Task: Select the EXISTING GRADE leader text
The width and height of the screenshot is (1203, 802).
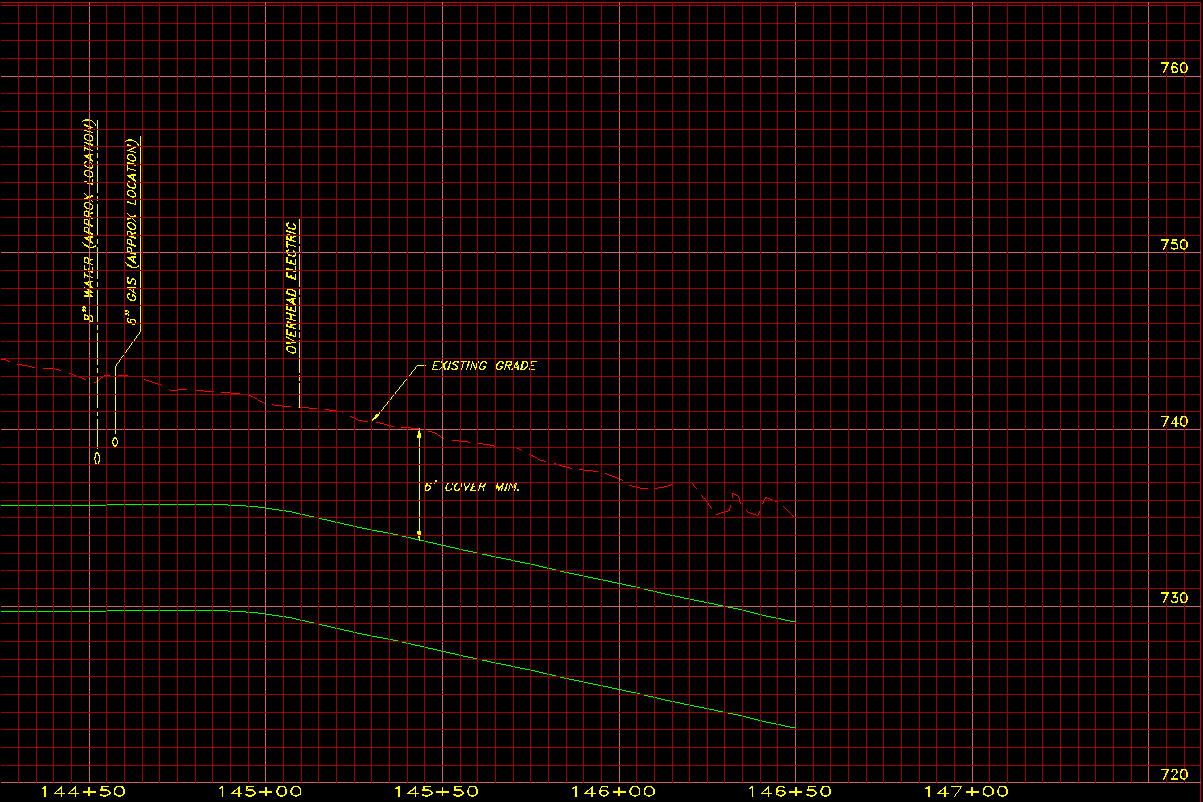Action: pos(484,366)
